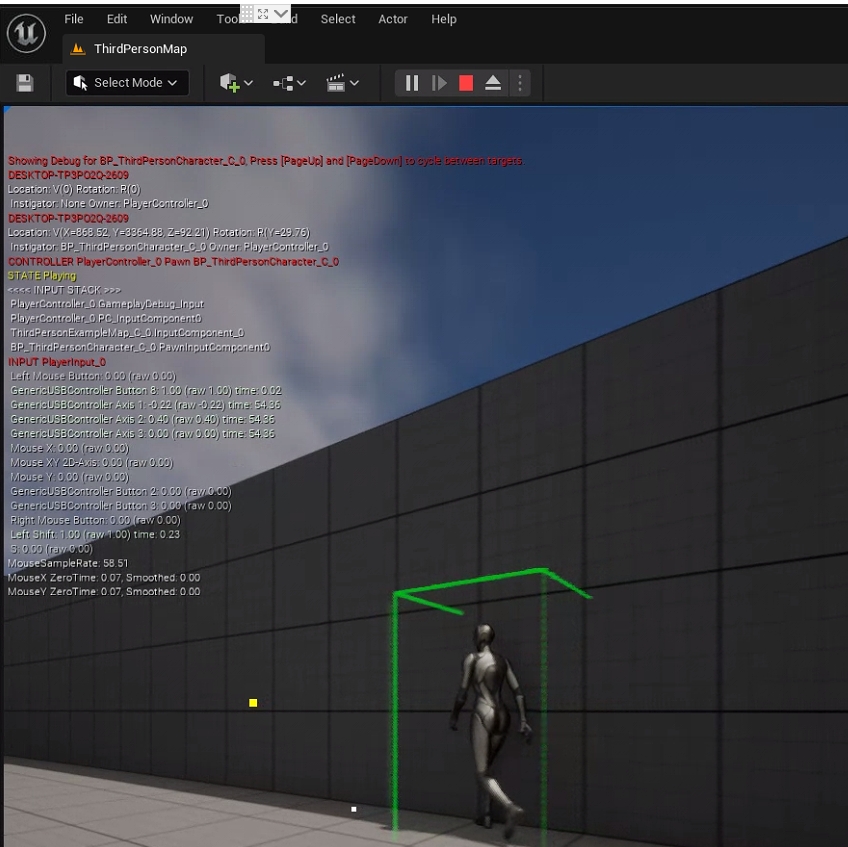Save the current level with the floppy disk icon
848x847 pixels.
click(27, 83)
